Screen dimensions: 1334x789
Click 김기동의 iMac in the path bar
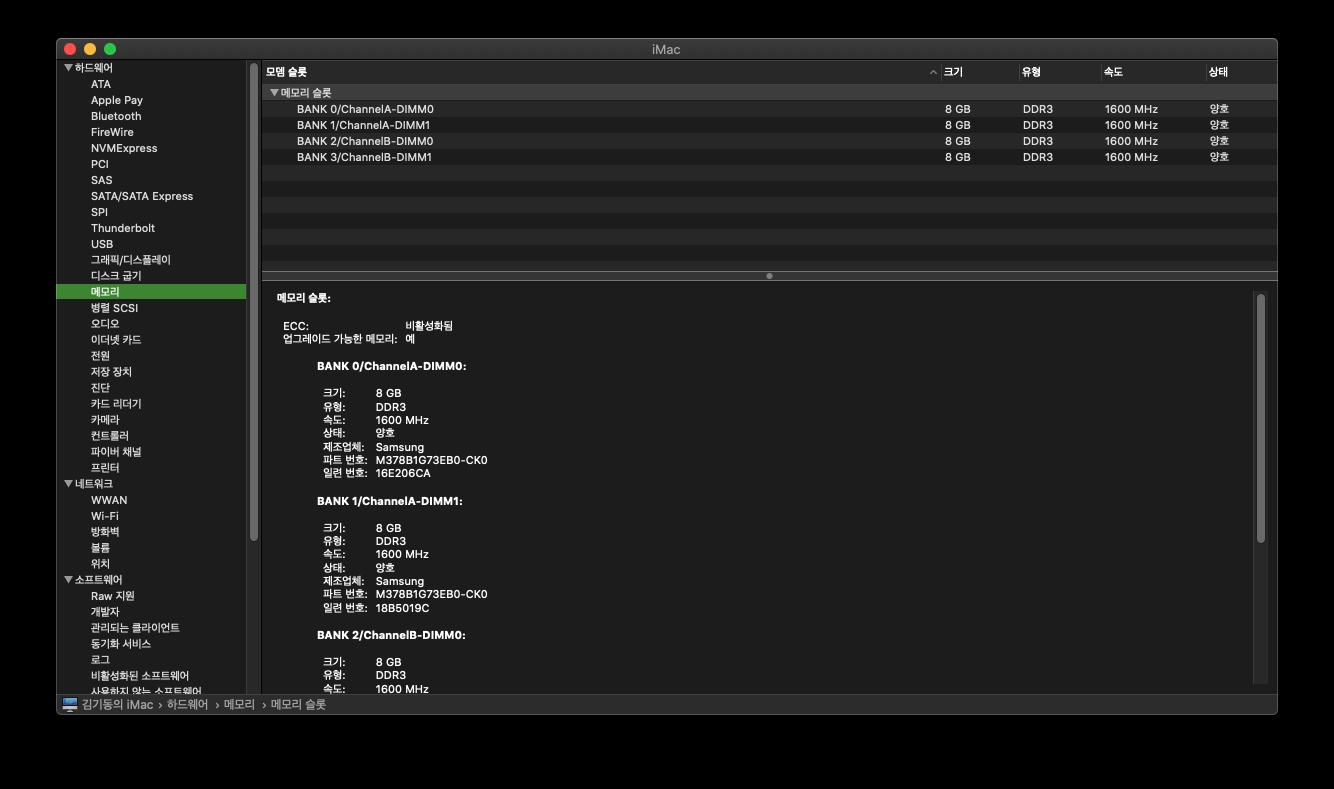click(x=118, y=705)
